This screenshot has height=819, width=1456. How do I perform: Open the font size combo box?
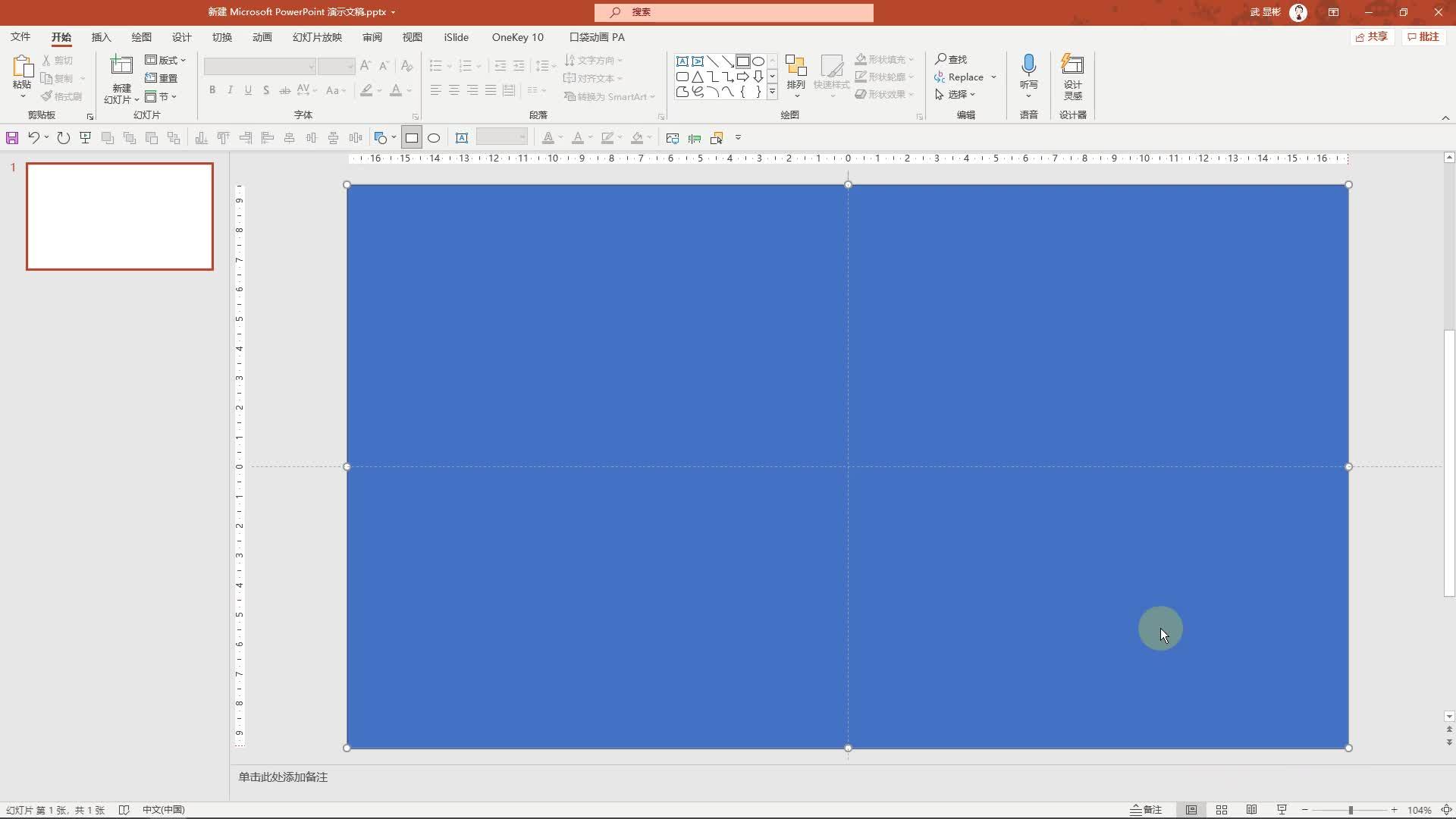pyautogui.click(x=336, y=66)
